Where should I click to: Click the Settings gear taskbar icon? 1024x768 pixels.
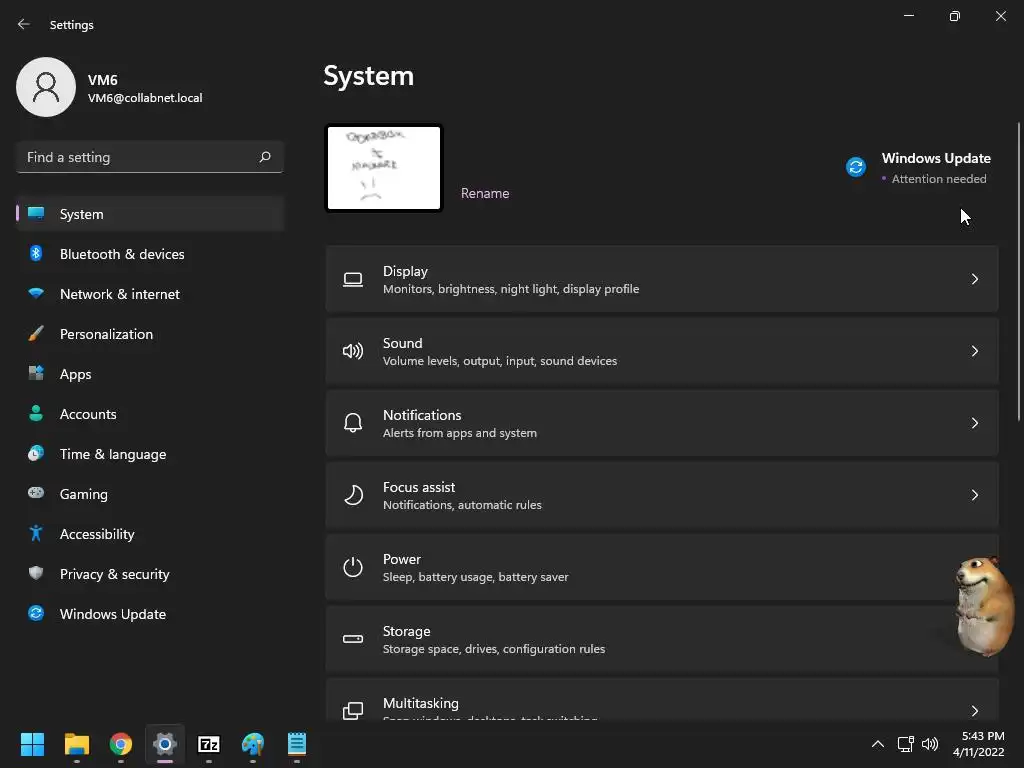pyautogui.click(x=165, y=744)
